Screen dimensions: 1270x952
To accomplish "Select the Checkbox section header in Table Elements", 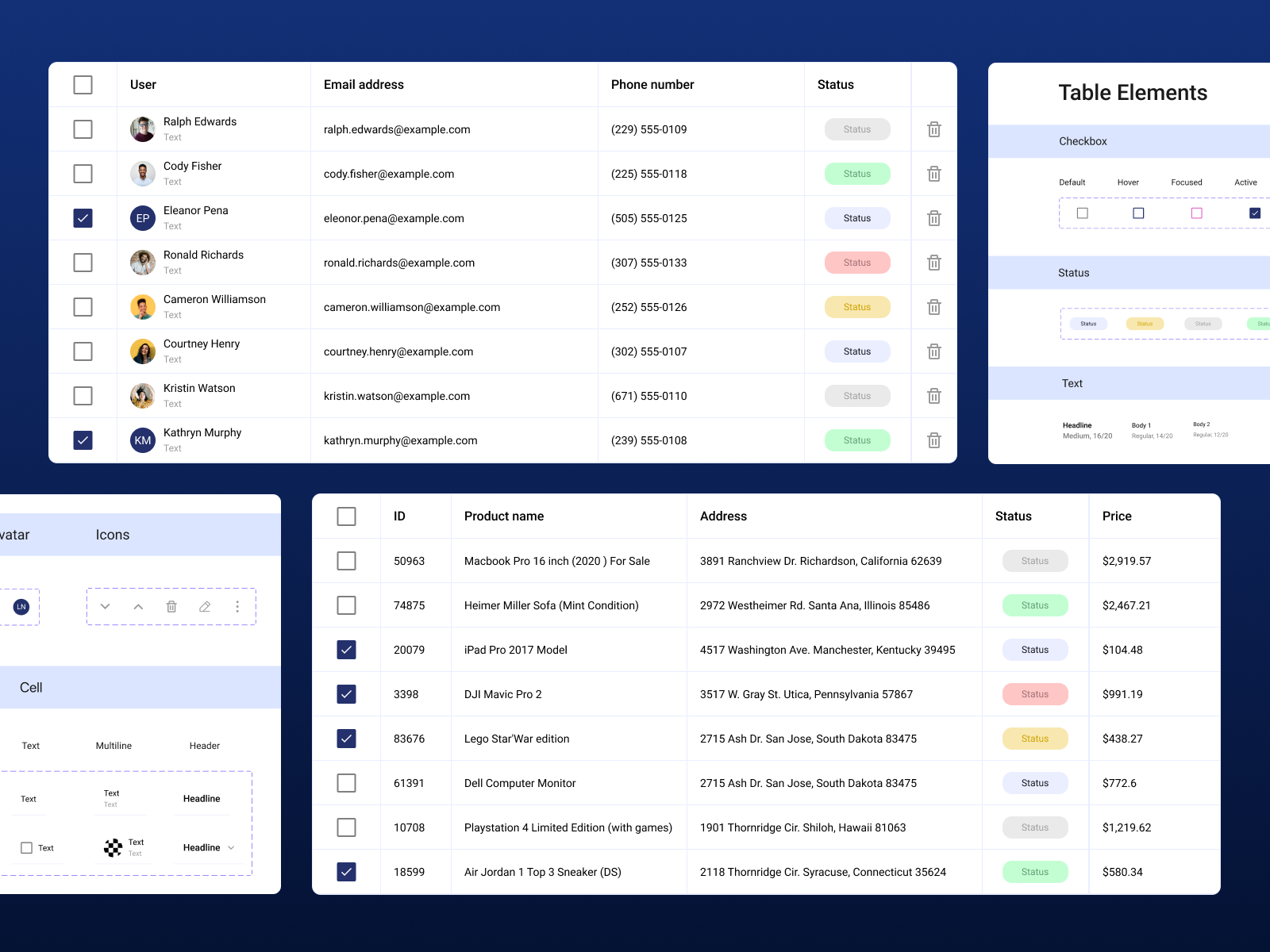I will (1083, 141).
